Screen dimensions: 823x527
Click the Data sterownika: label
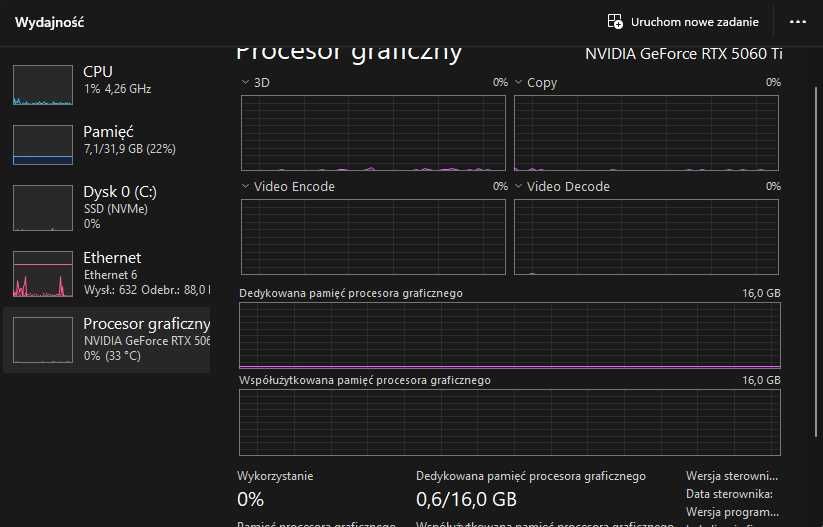(x=729, y=494)
